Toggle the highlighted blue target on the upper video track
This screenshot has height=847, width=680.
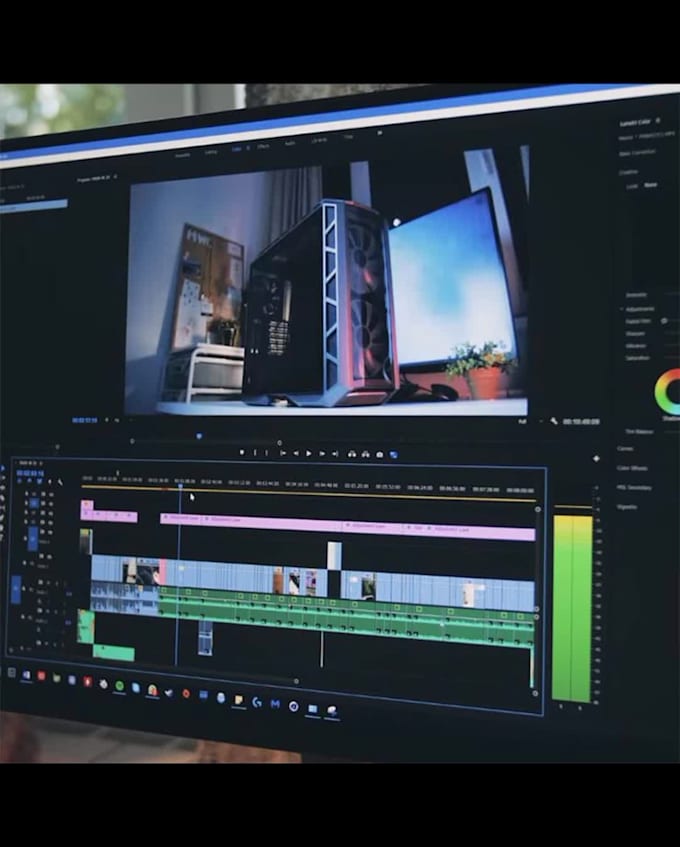(x=34, y=503)
